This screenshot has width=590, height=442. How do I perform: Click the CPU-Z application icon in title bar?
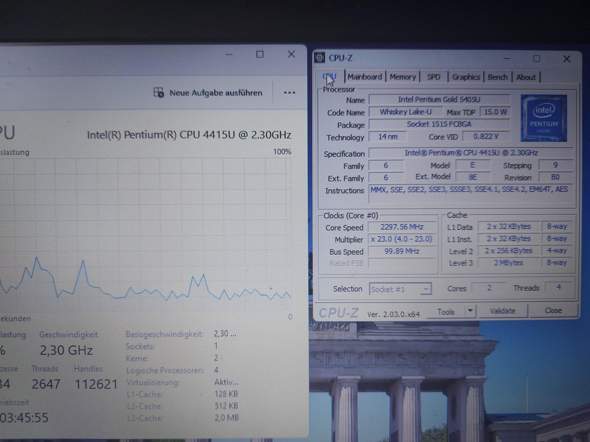pyautogui.click(x=319, y=58)
